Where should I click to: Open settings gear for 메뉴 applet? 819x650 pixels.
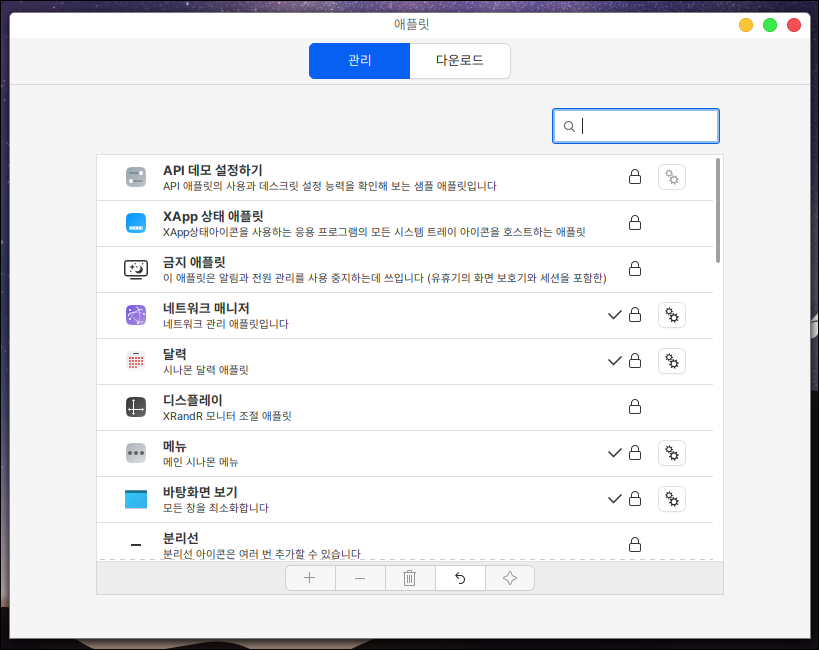click(x=672, y=453)
